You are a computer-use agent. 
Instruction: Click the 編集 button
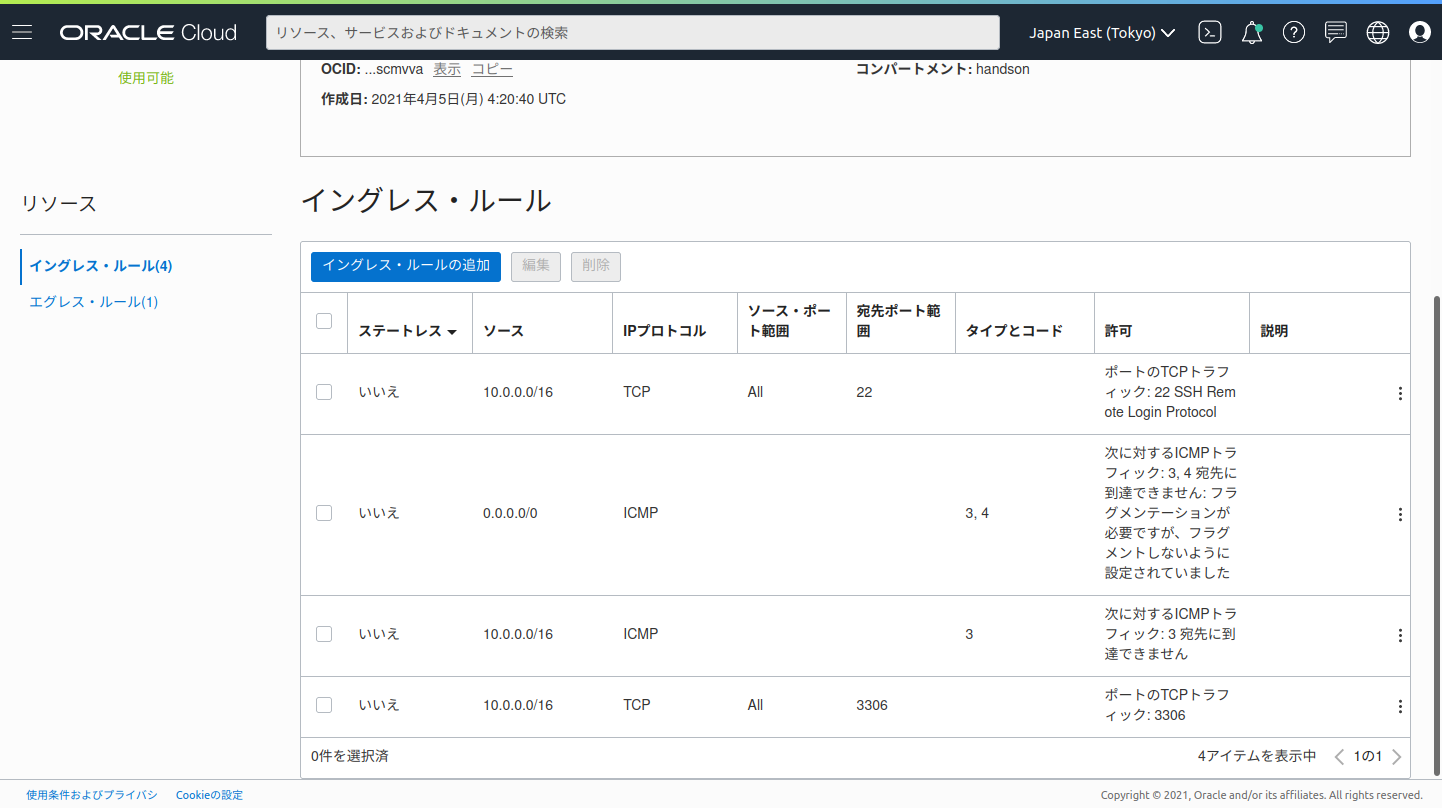[x=536, y=266]
